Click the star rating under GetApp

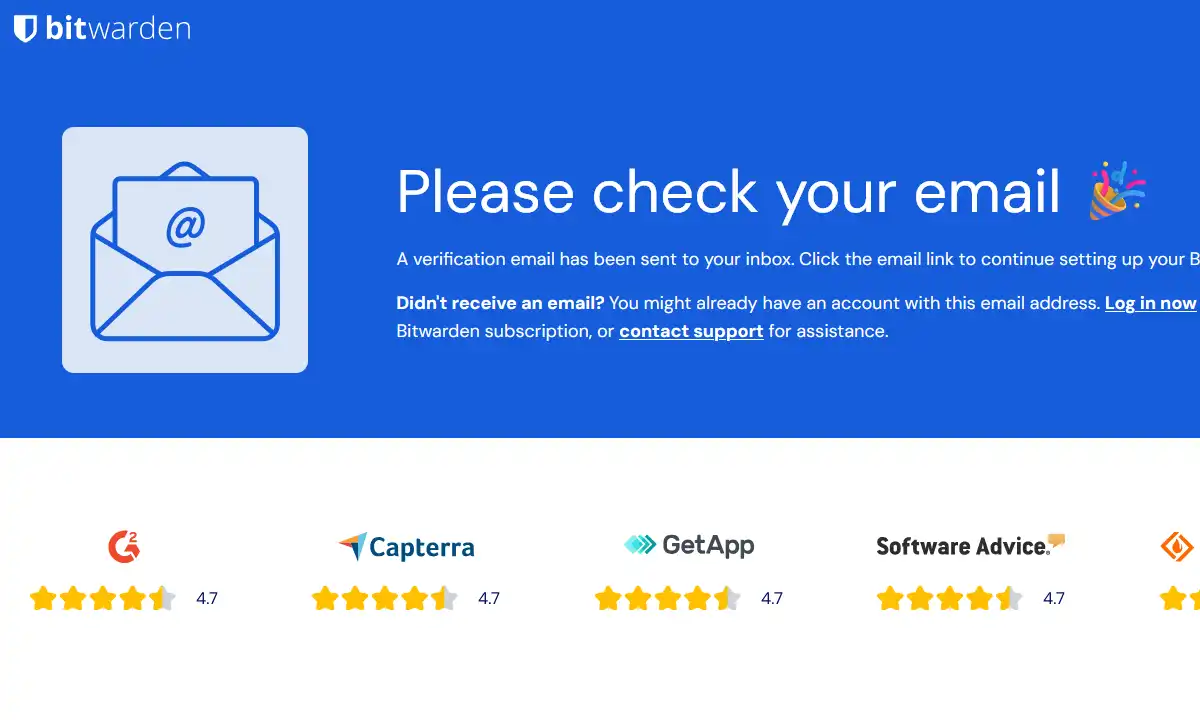(x=667, y=599)
